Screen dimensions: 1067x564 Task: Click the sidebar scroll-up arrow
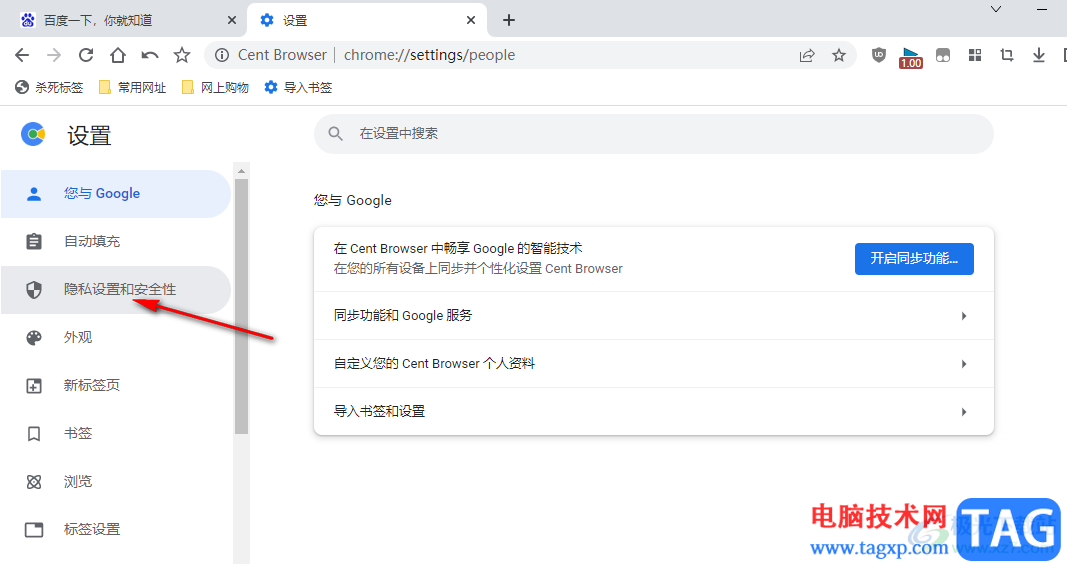(x=241, y=171)
